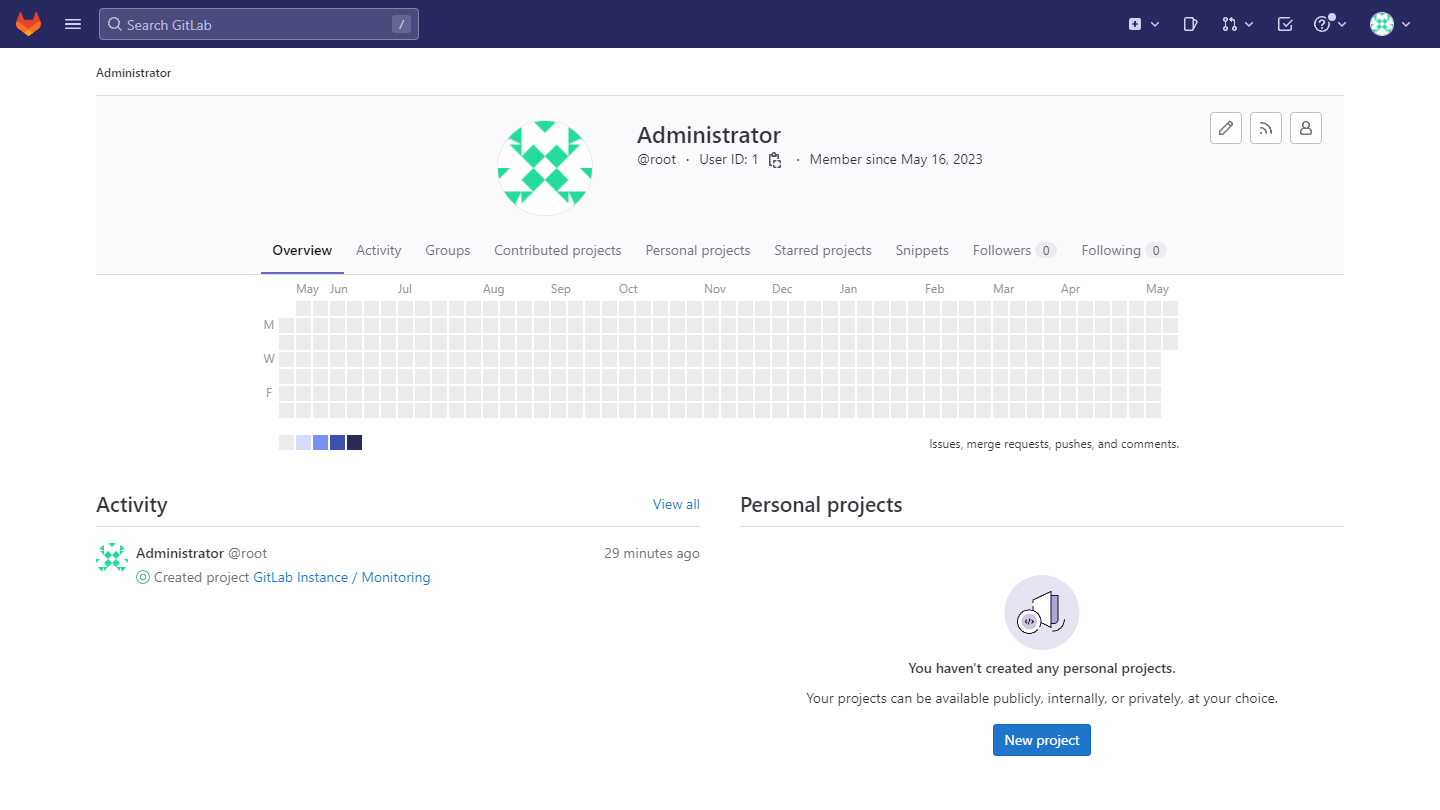Switch to the Snippets tab
Screen dimensions: 1440x810
(922, 250)
